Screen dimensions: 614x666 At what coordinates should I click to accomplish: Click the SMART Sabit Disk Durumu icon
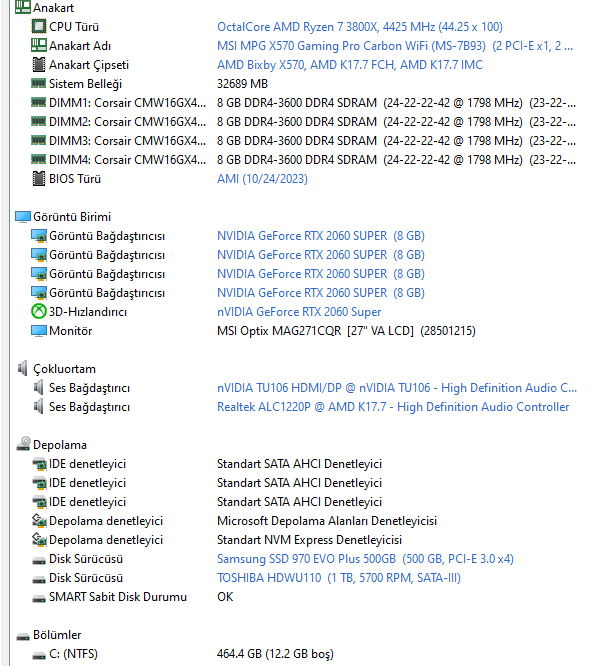click(x=39, y=598)
